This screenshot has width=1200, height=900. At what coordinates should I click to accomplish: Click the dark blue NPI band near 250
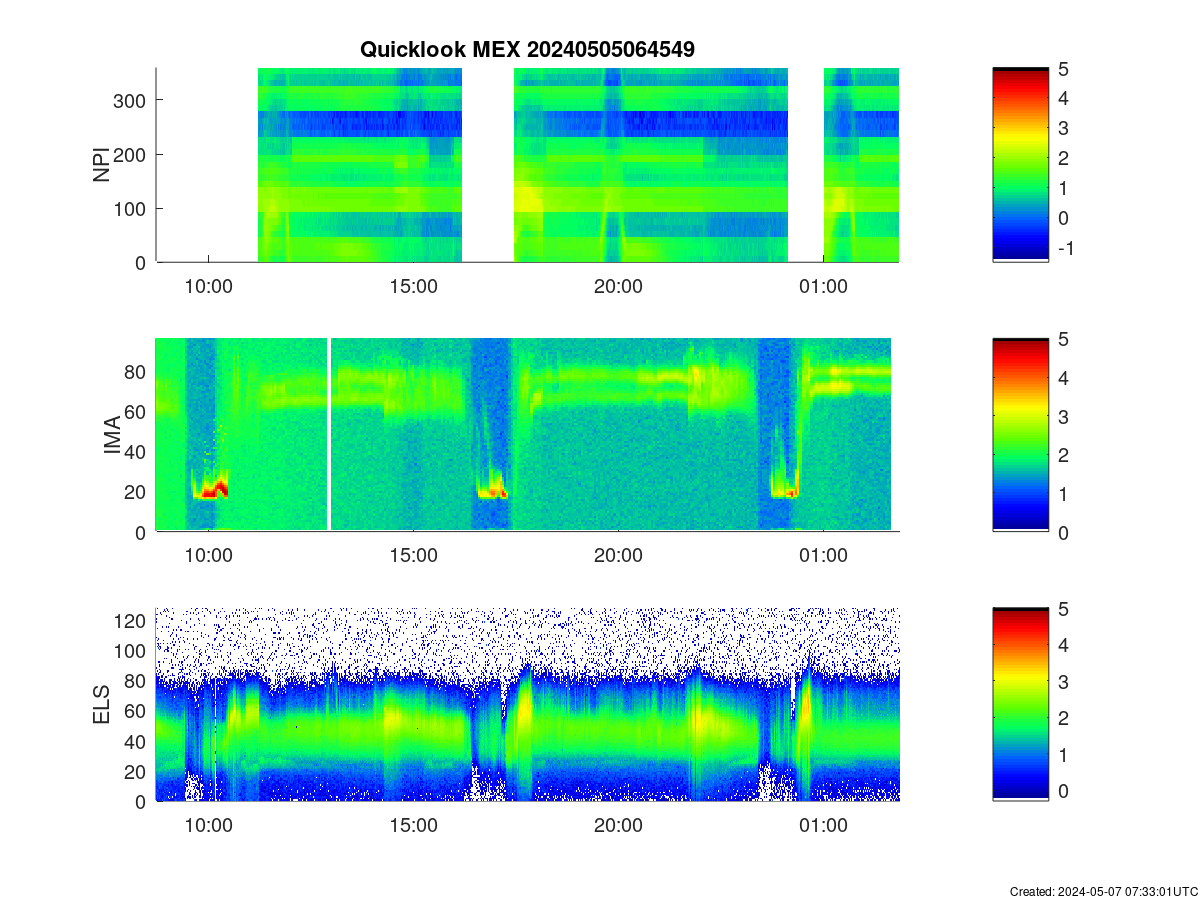click(578, 123)
